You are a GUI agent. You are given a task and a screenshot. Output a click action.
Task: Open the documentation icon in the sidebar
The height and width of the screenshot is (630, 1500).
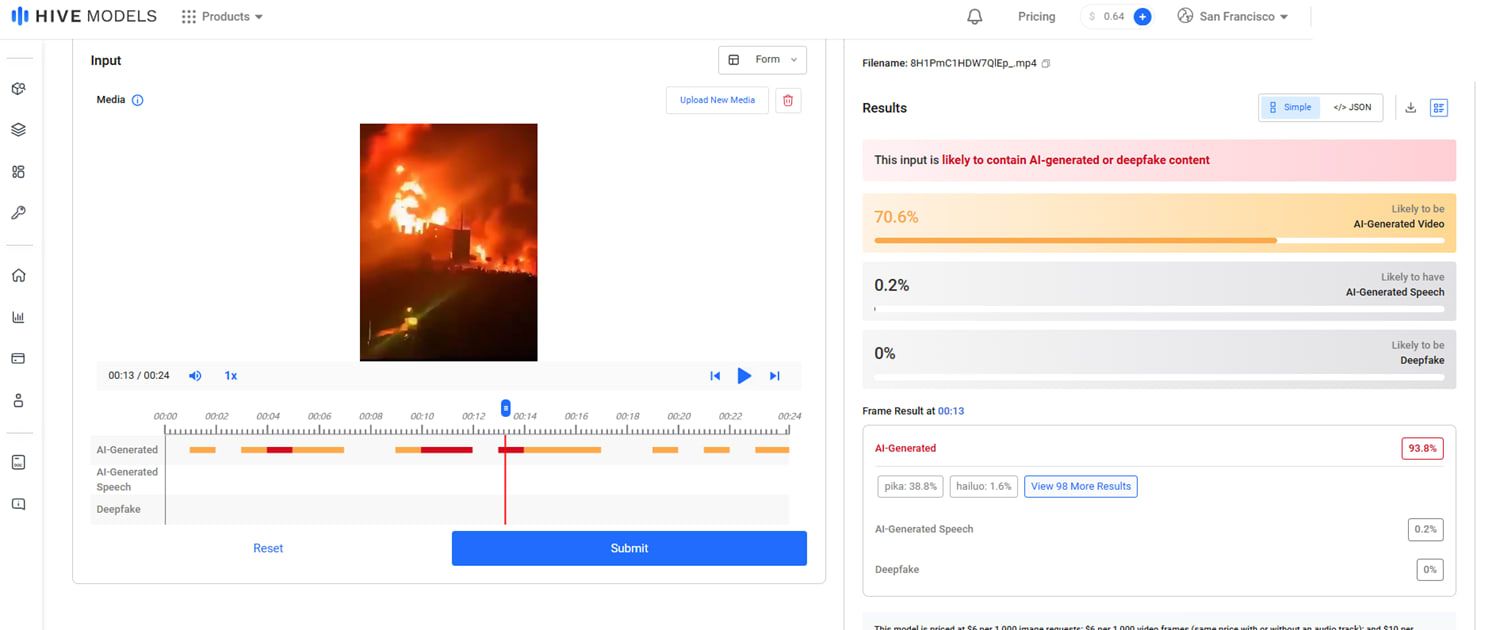click(x=18, y=462)
